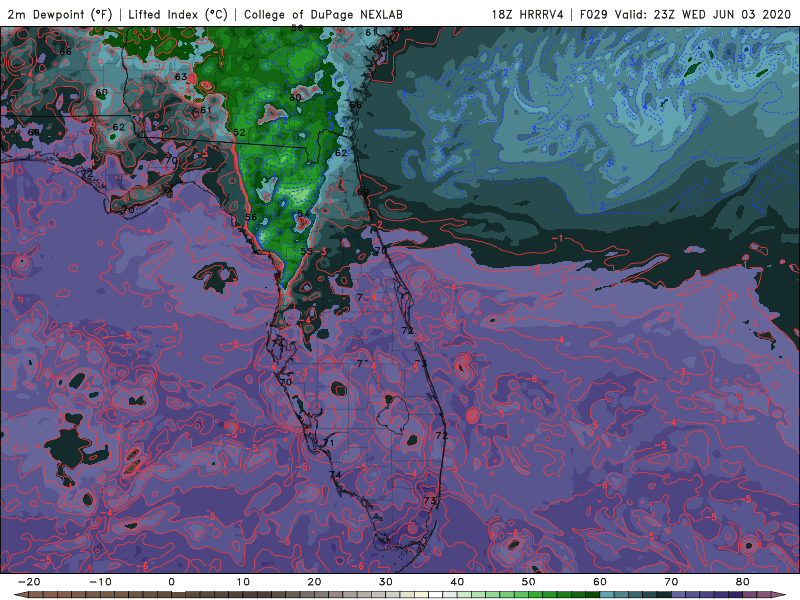Click the "18Z HRRRV4" model run label
Viewport: 800px width, 600px height.
(x=528, y=14)
